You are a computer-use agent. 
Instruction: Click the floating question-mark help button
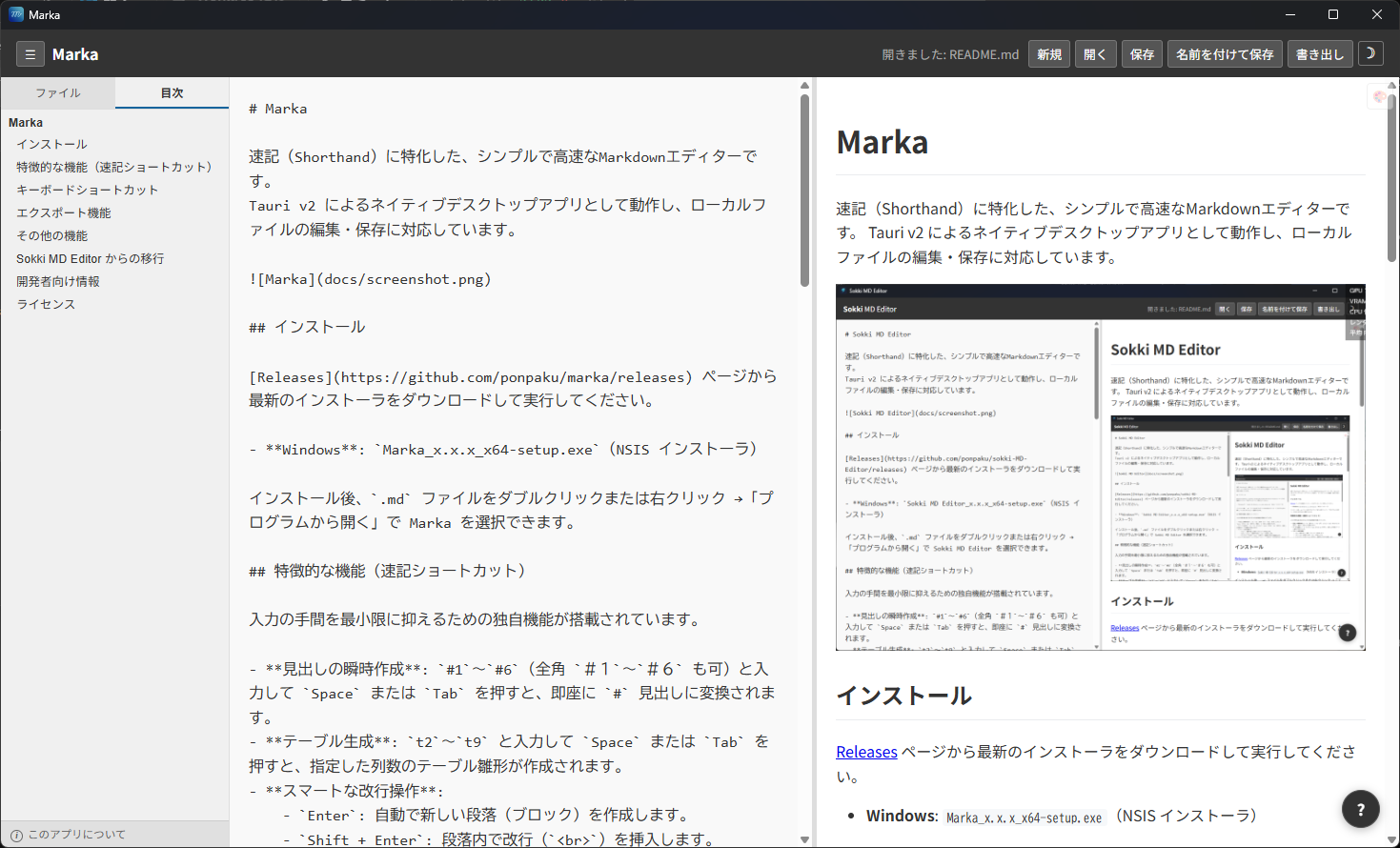click(x=1360, y=808)
